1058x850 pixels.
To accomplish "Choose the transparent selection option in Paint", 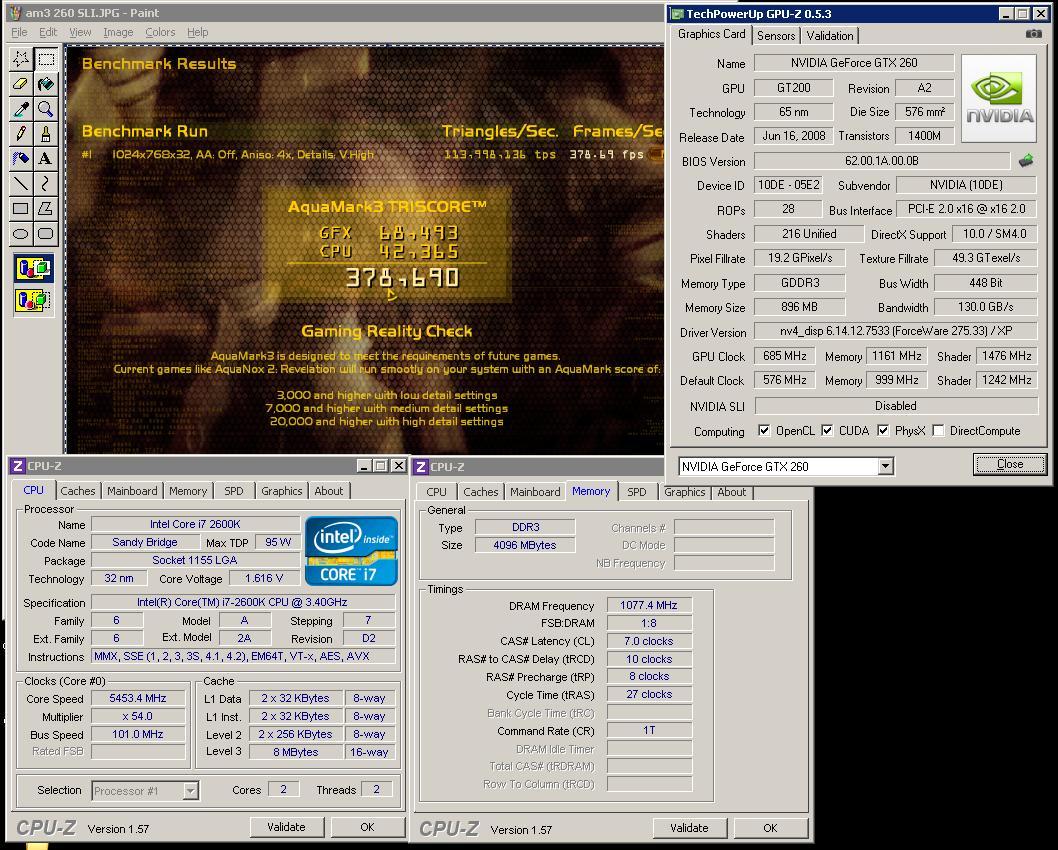I will click(x=34, y=300).
